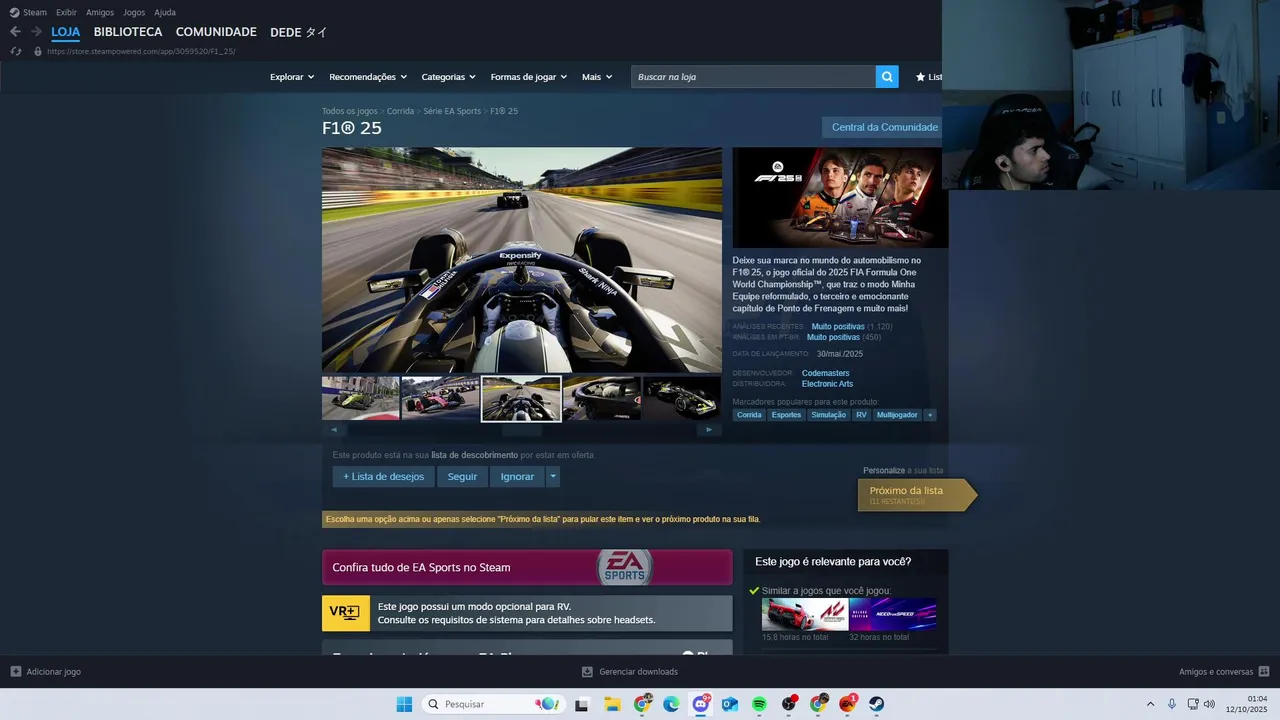
Task: Click the volume speaker tray icon
Action: point(1209,704)
